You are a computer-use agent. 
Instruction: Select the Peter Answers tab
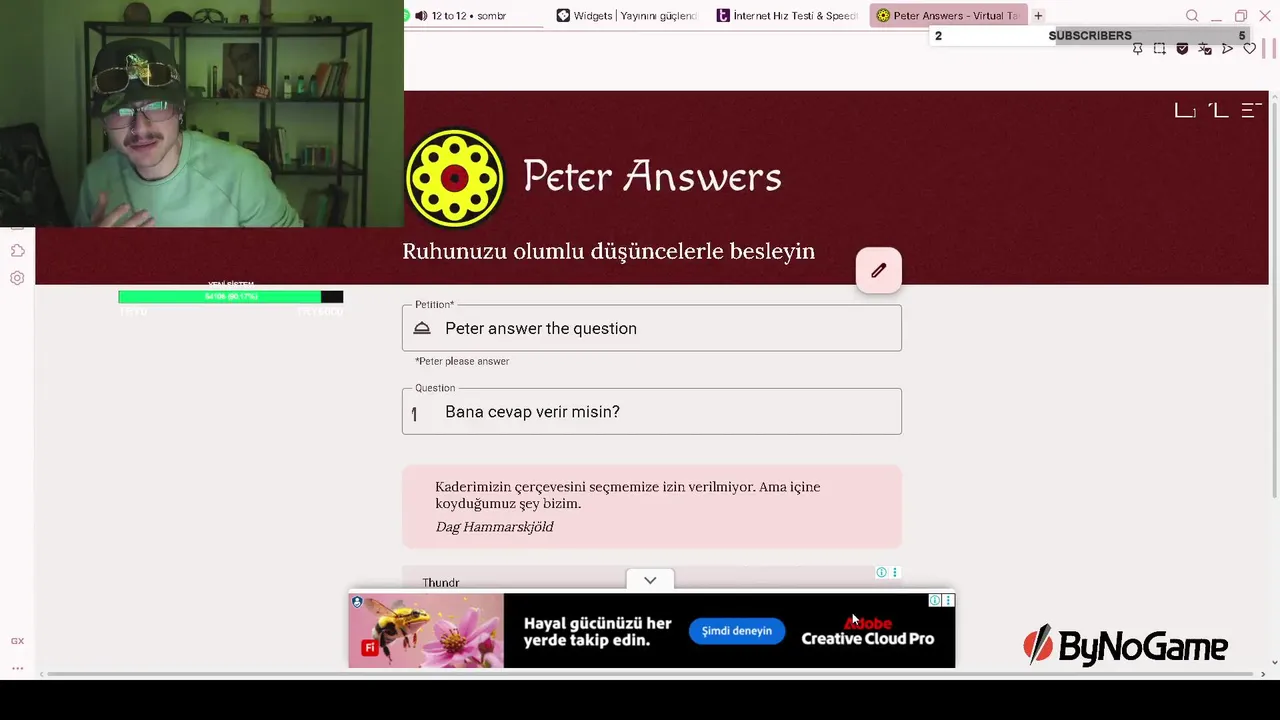point(947,16)
